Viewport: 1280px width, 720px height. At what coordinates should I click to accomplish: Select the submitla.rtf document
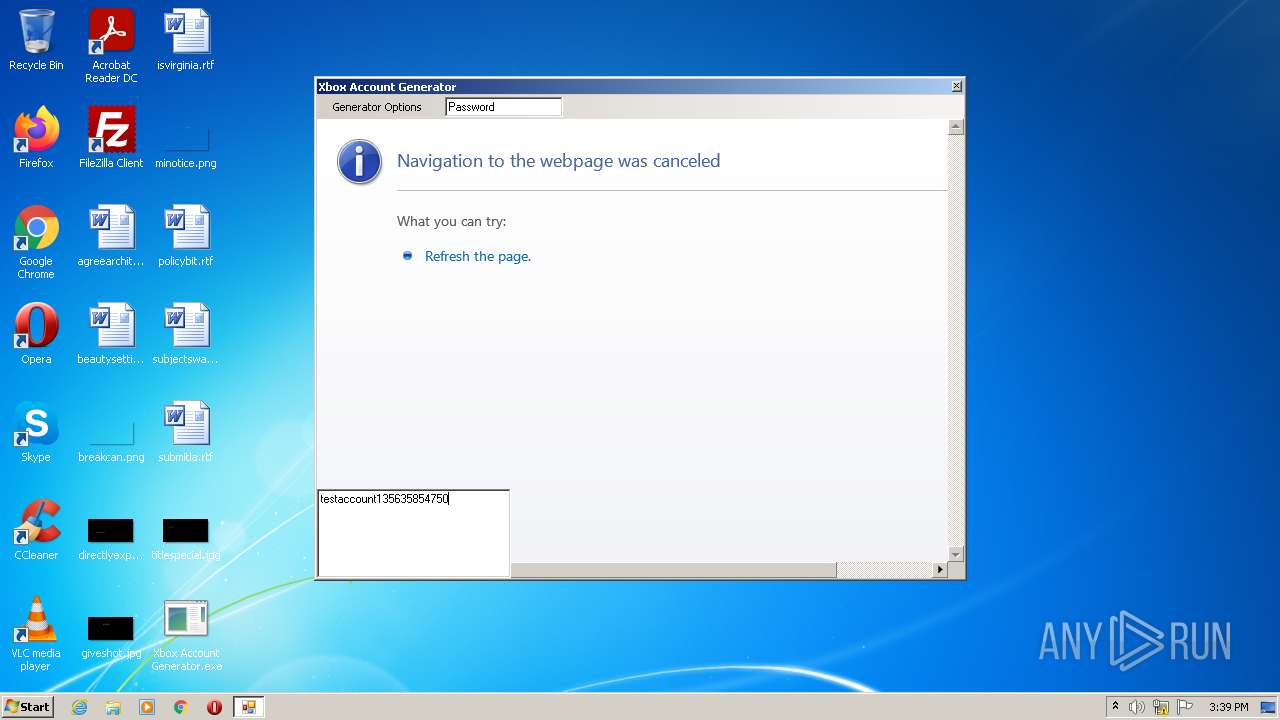coord(186,432)
